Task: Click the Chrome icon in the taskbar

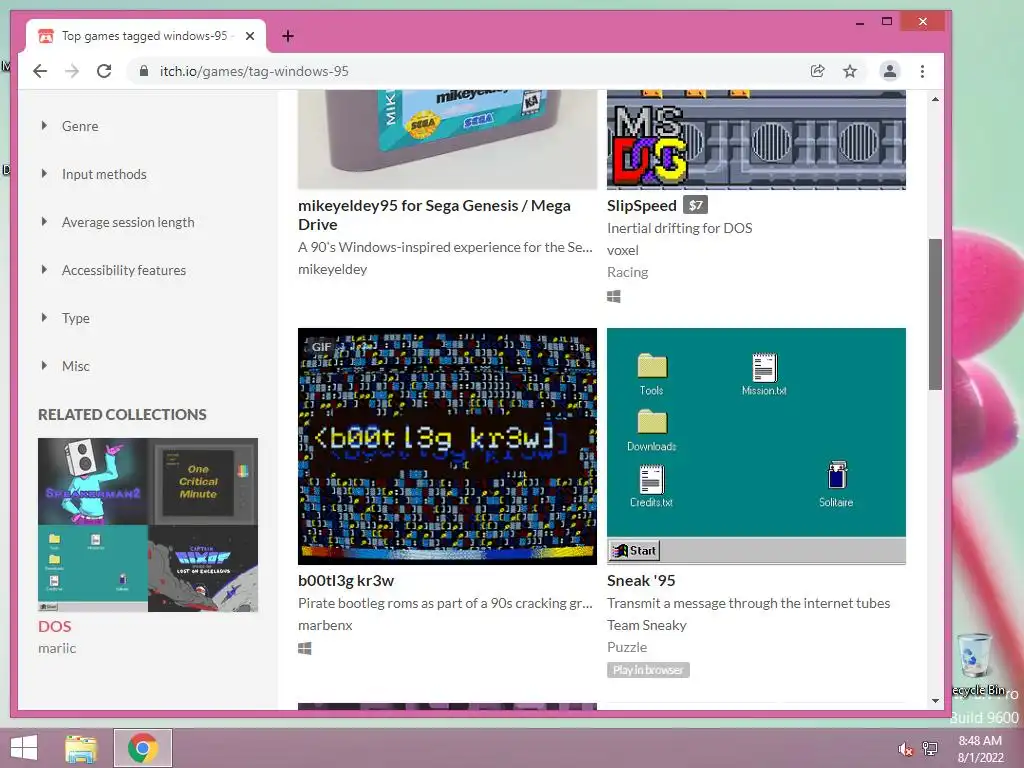Action: click(143, 748)
